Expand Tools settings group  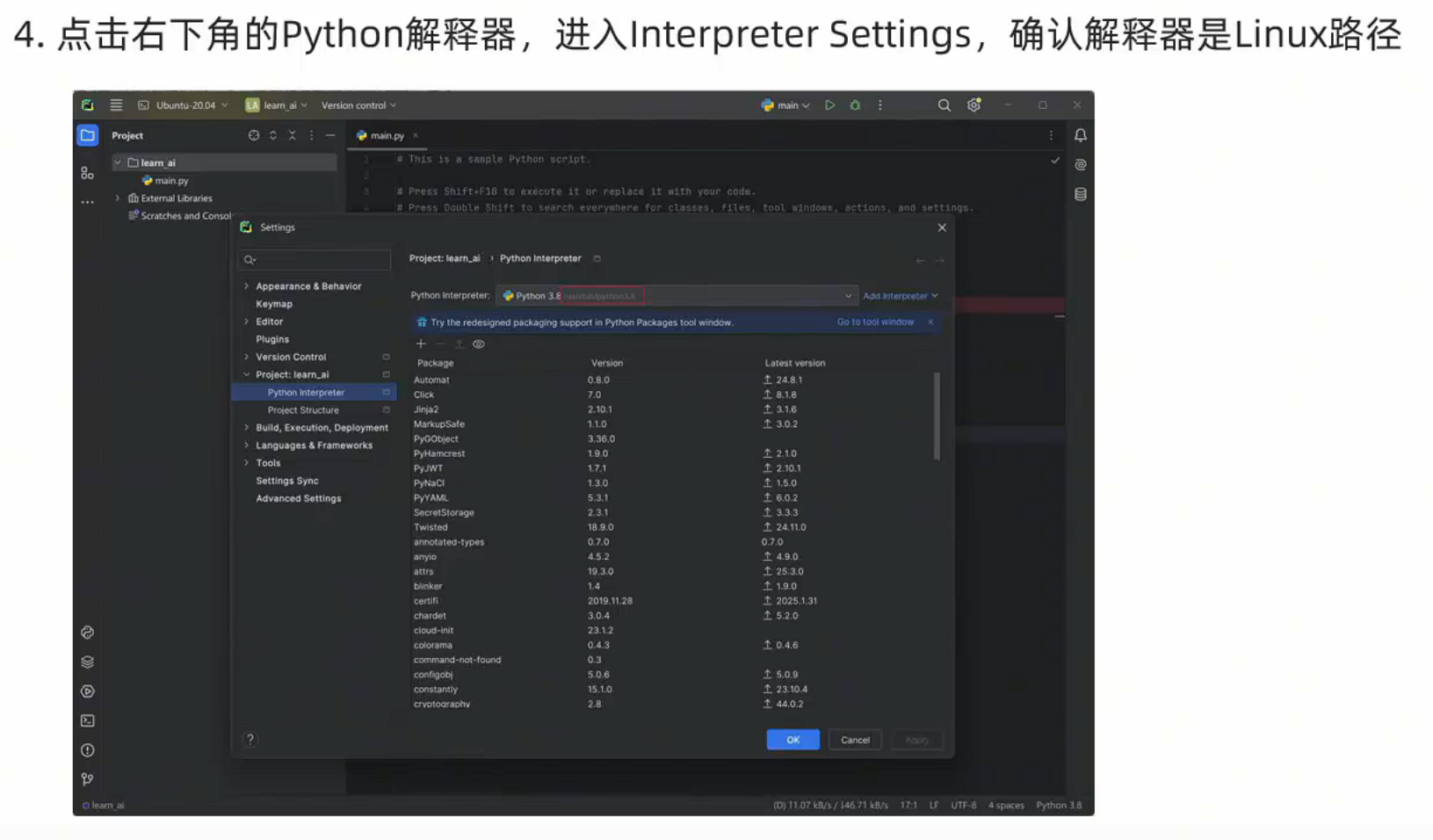246,463
